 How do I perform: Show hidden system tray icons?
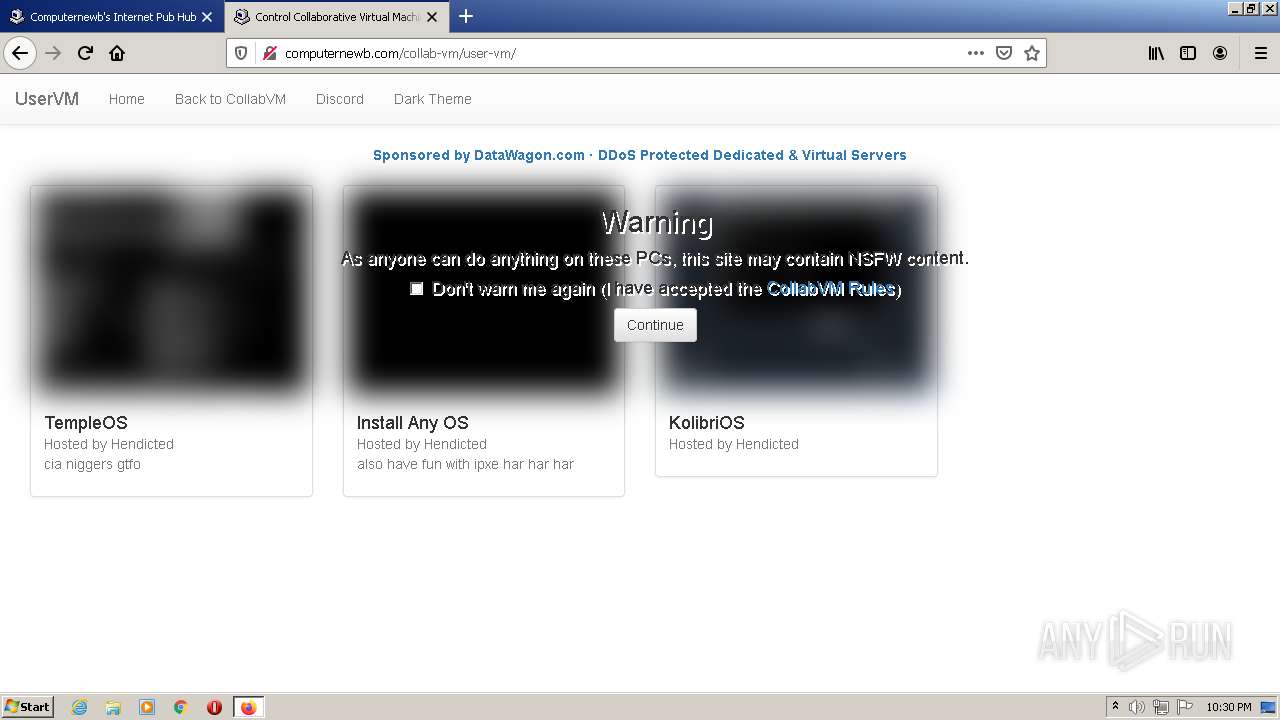tap(1115, 707)
